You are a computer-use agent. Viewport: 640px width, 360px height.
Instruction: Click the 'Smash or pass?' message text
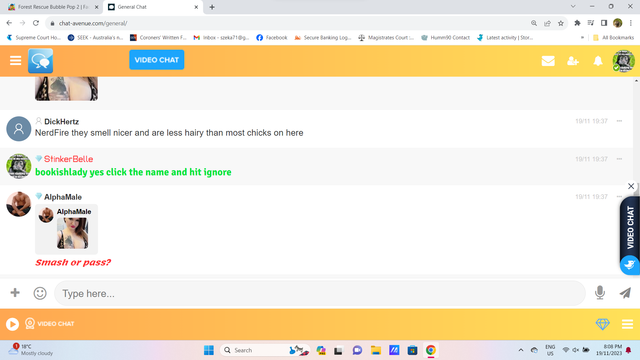coord(73,262)
